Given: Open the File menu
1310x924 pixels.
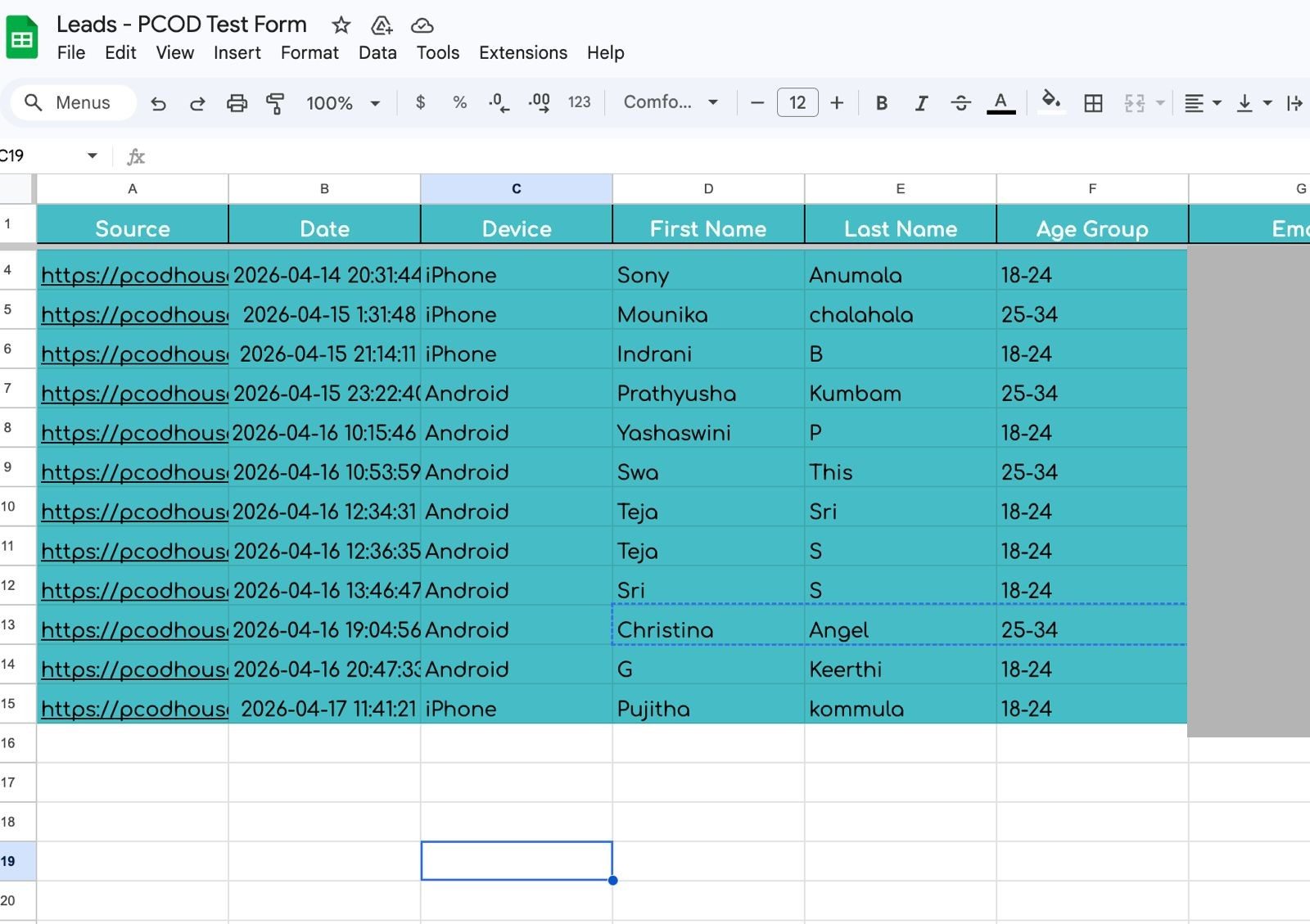Looking at the screenshot, I should click(71, 52).
